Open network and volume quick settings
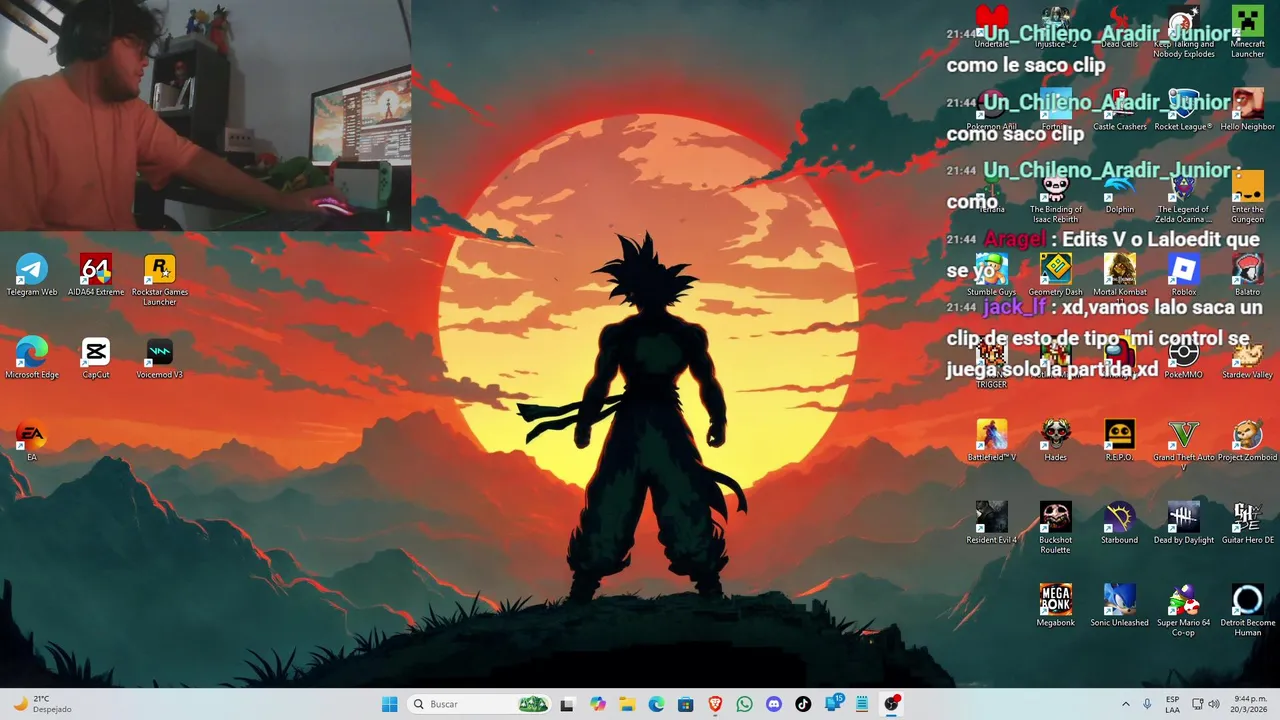 (x=1207, y=704)
